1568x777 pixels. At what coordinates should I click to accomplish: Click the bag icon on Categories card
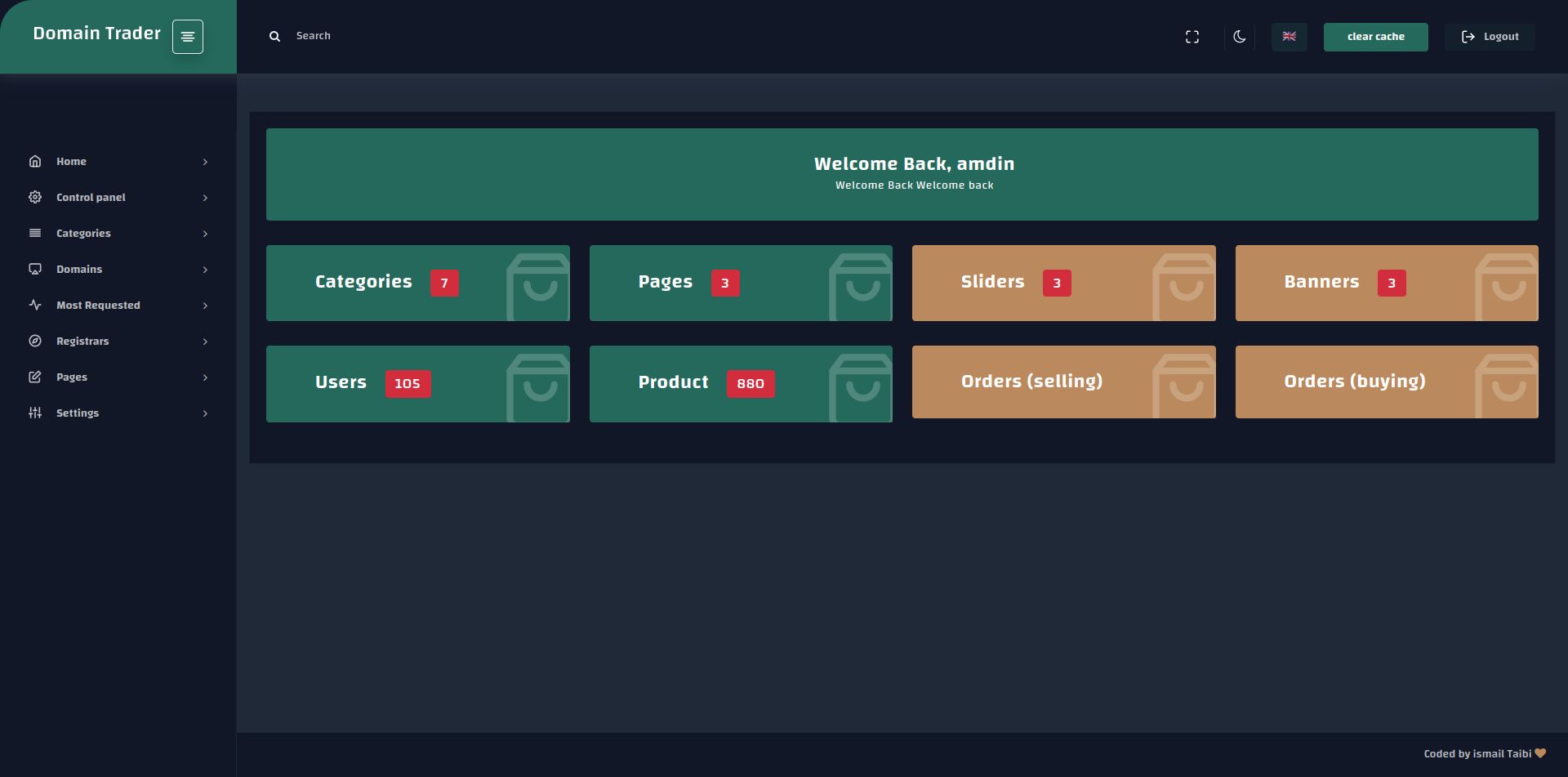pyautogui.click(x=538, y=287)
